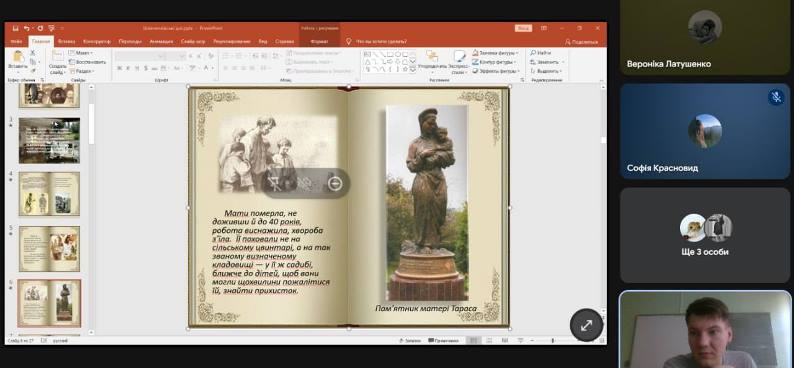794x368 pixels.
Task: Open the File (Файл) tab
Action: [17, 42]
